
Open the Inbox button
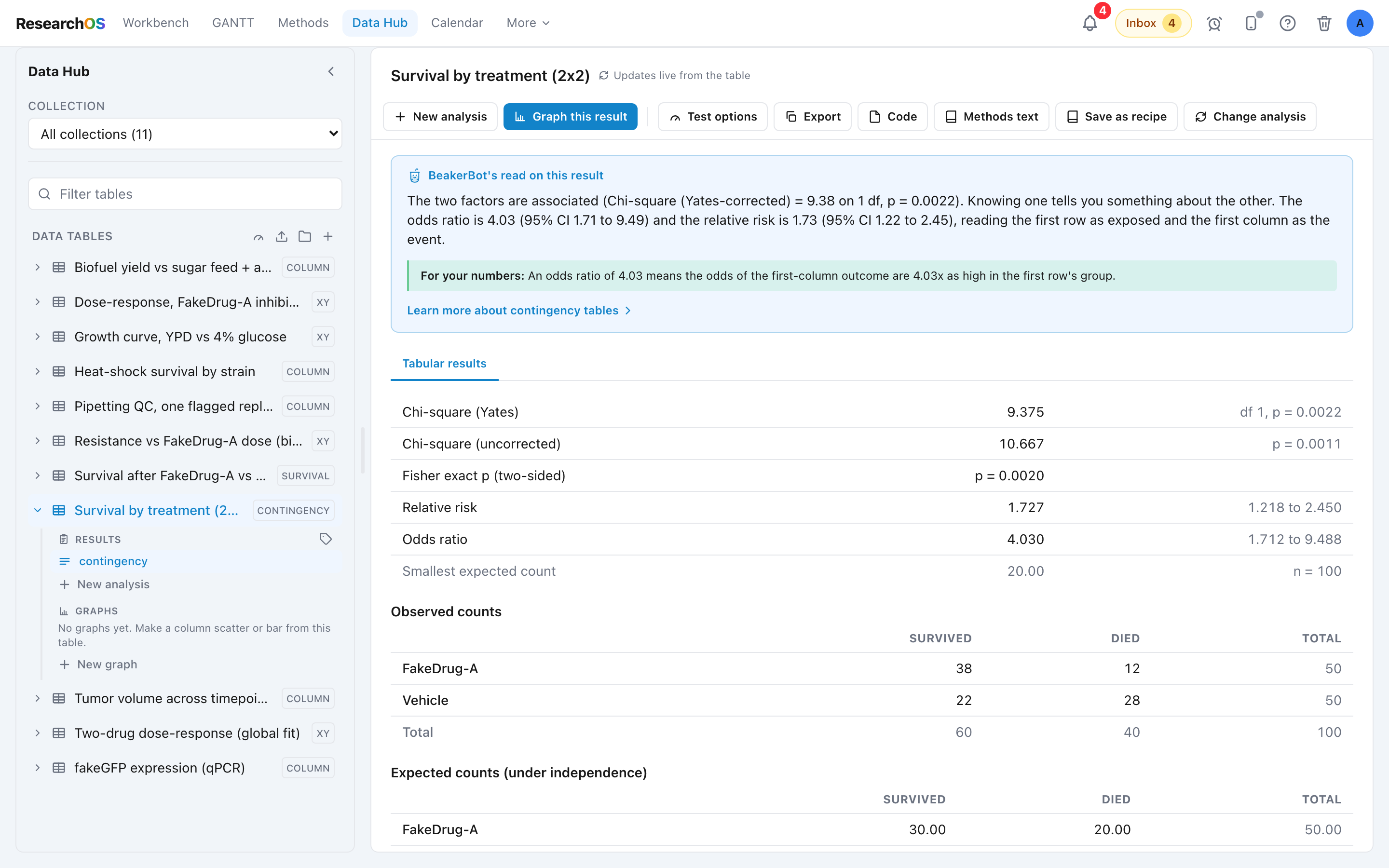1153,23
